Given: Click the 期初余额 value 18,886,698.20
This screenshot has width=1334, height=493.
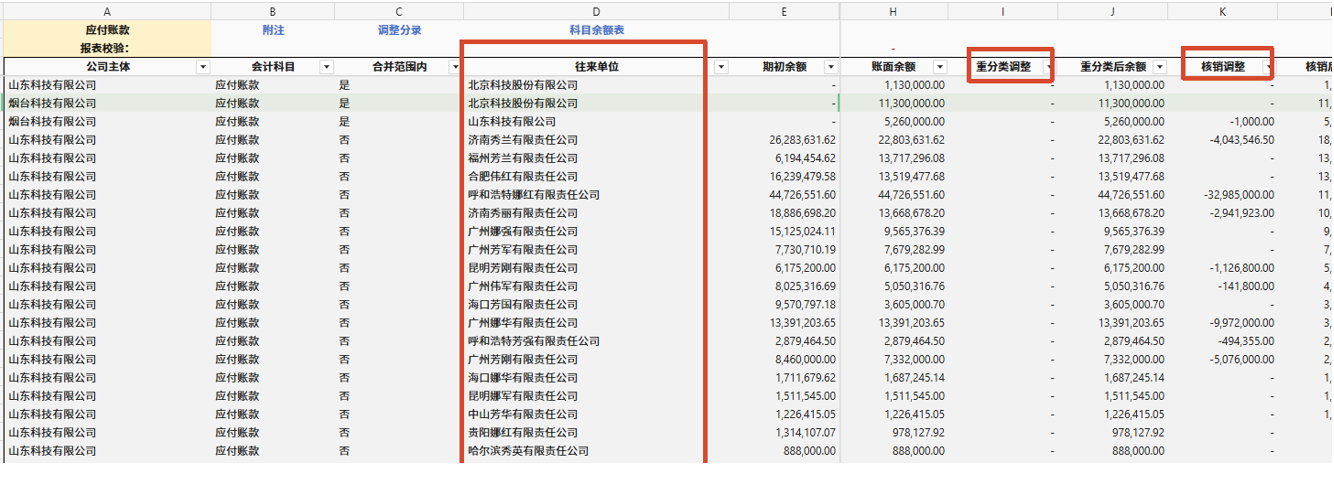Looking at the screenshot, I should [802, 213].
